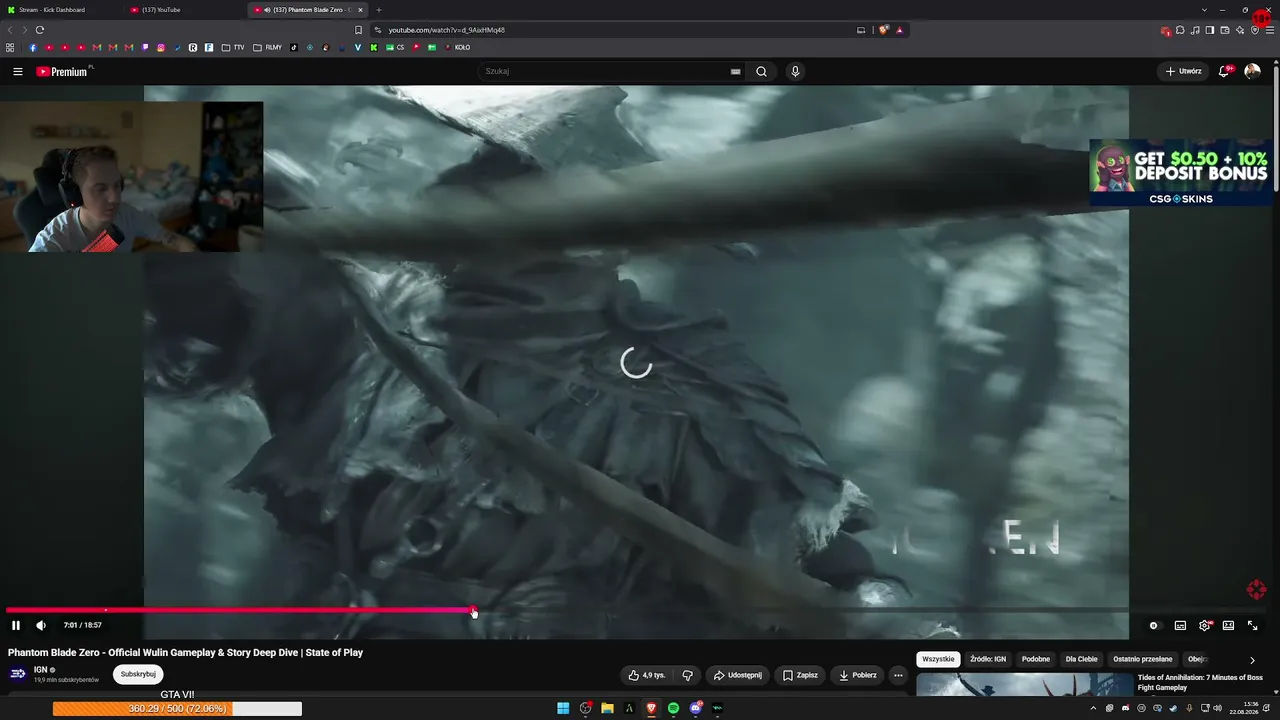Open Tides of Annihilation video thumbnail
The image size is (1280, 720).
tap(1024, 684)
